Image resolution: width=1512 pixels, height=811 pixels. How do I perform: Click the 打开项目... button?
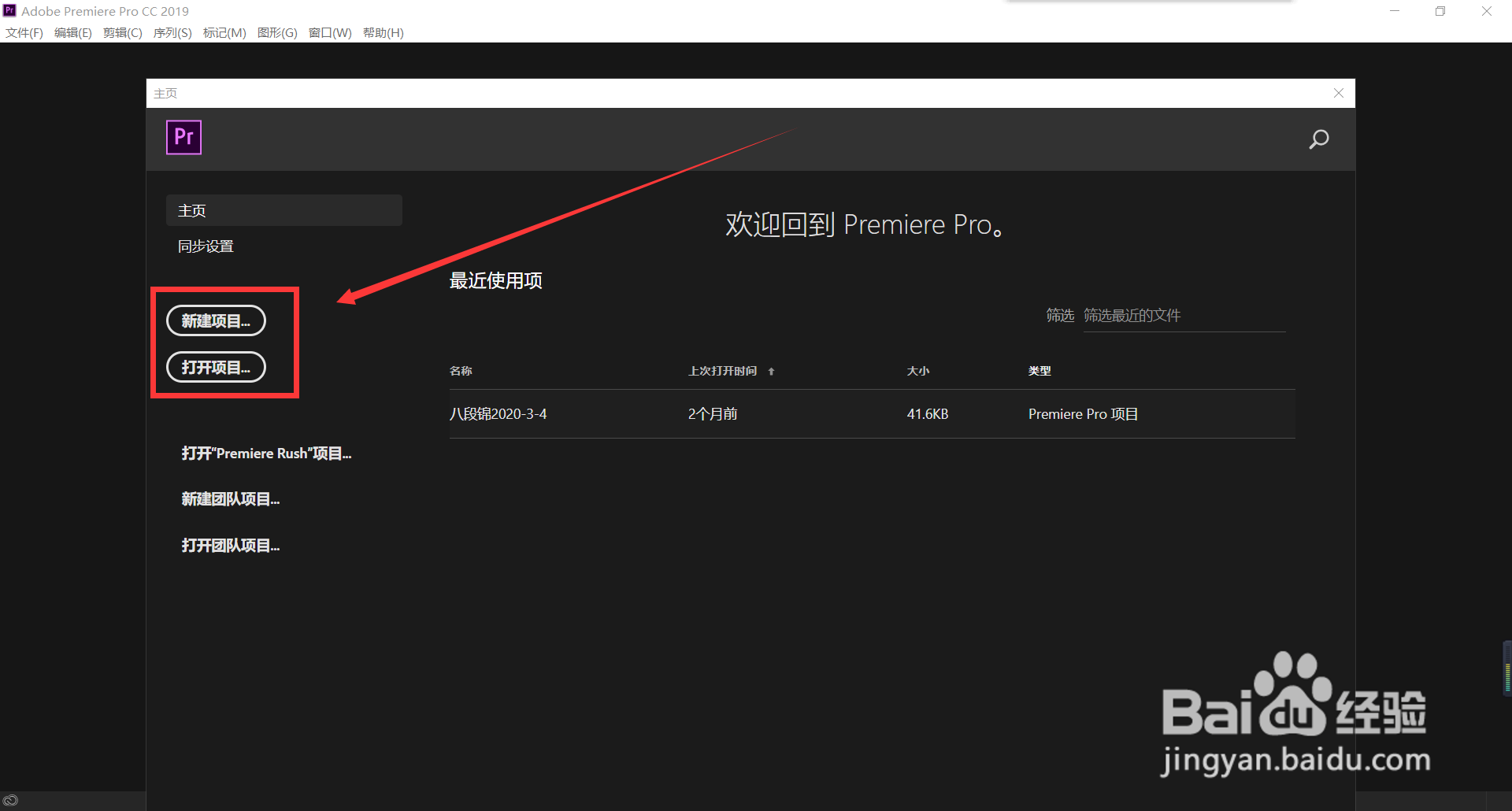click(216, 367)
